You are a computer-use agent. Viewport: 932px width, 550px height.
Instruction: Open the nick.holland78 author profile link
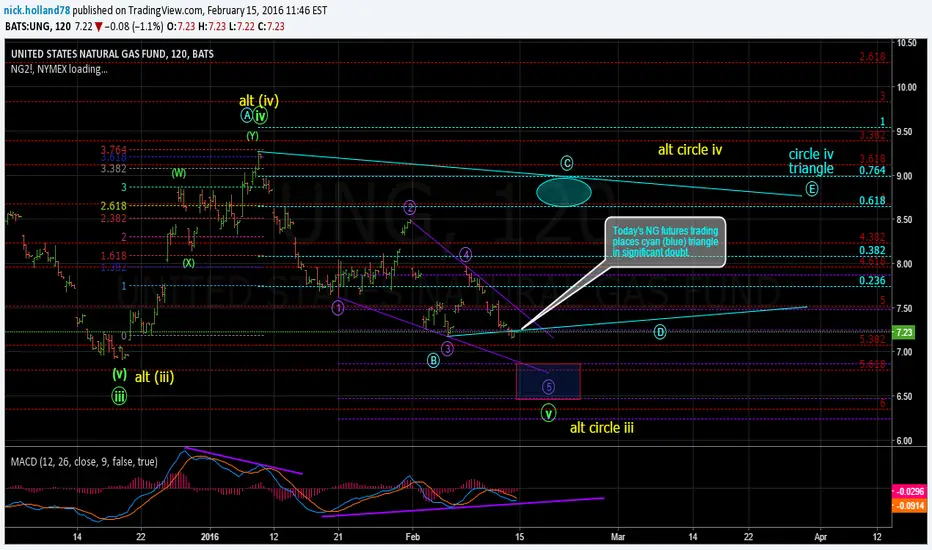pyautogui.click(x=37, y=10)
